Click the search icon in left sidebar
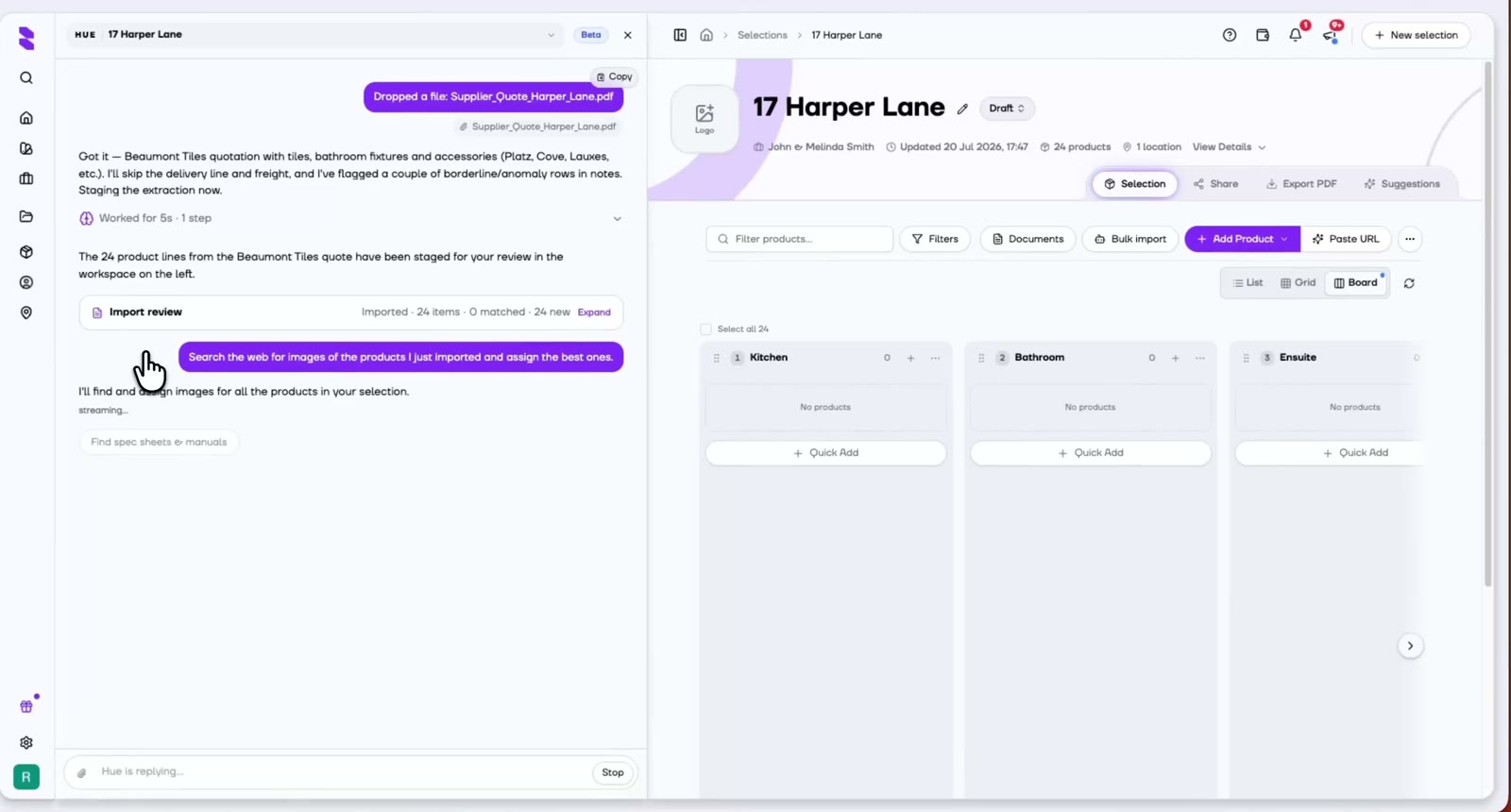The image size is (1511, 812). pos(26,78)
